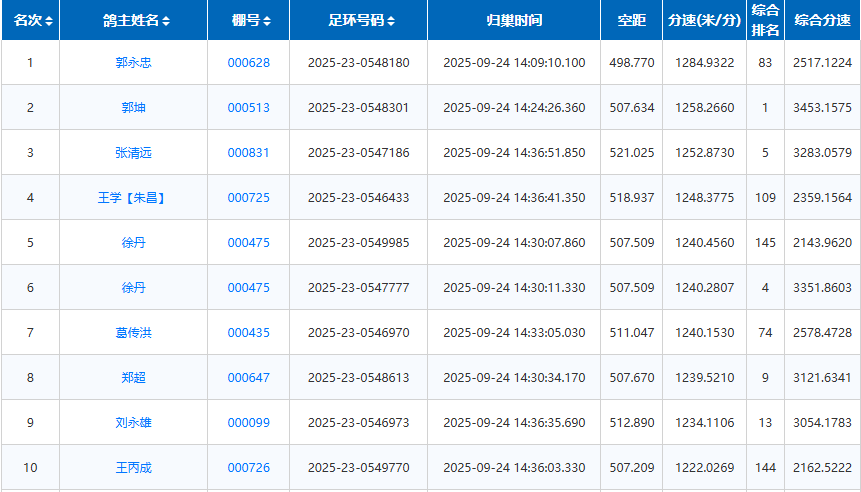Image resolution: width=861 pixels, height=492 pixels.
Task: Open pigeon owner 郭永忠 link
Action: (134, 63)
